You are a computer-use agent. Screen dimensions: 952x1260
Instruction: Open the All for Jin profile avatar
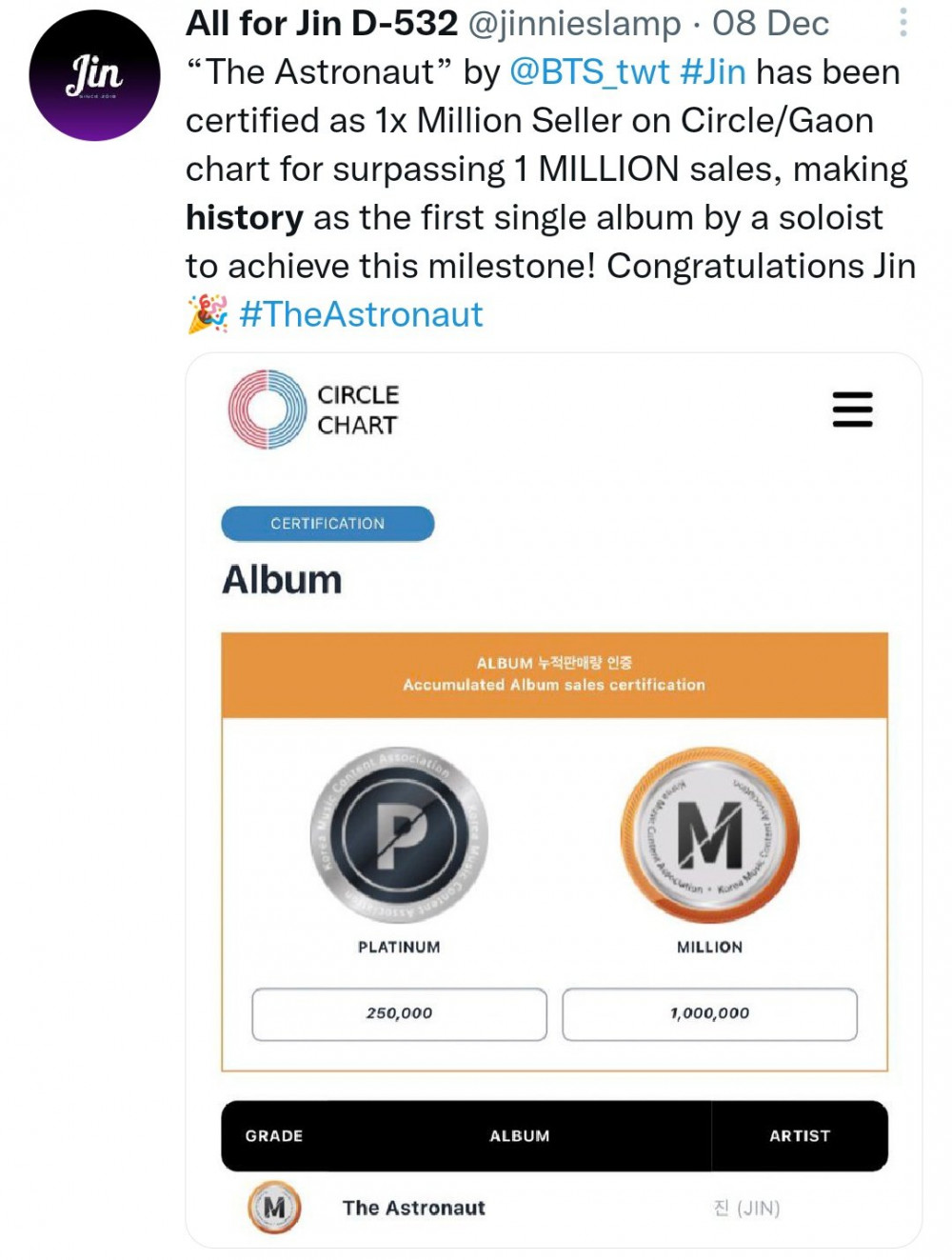tap(94, 75)
